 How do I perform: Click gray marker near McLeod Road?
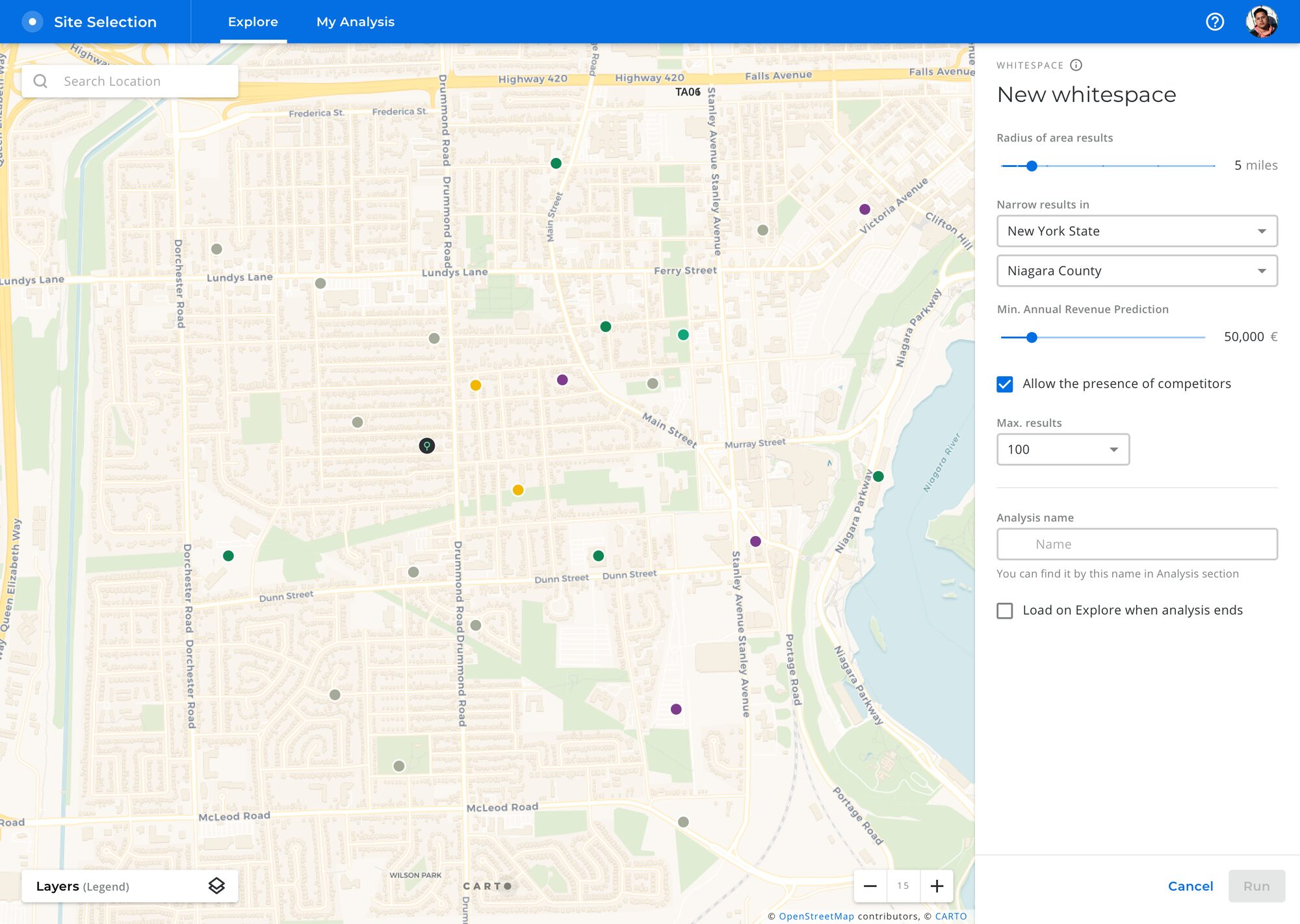click(683, 822)
